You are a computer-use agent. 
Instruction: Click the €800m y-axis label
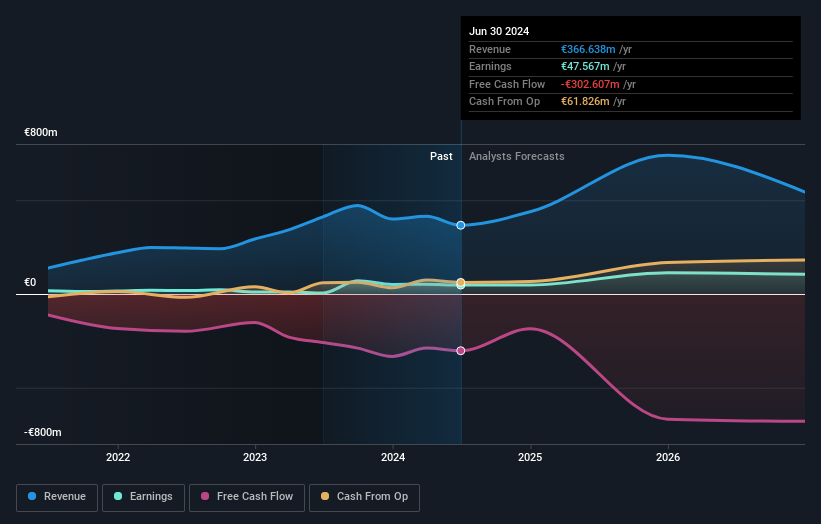click(x=41, y=132)
